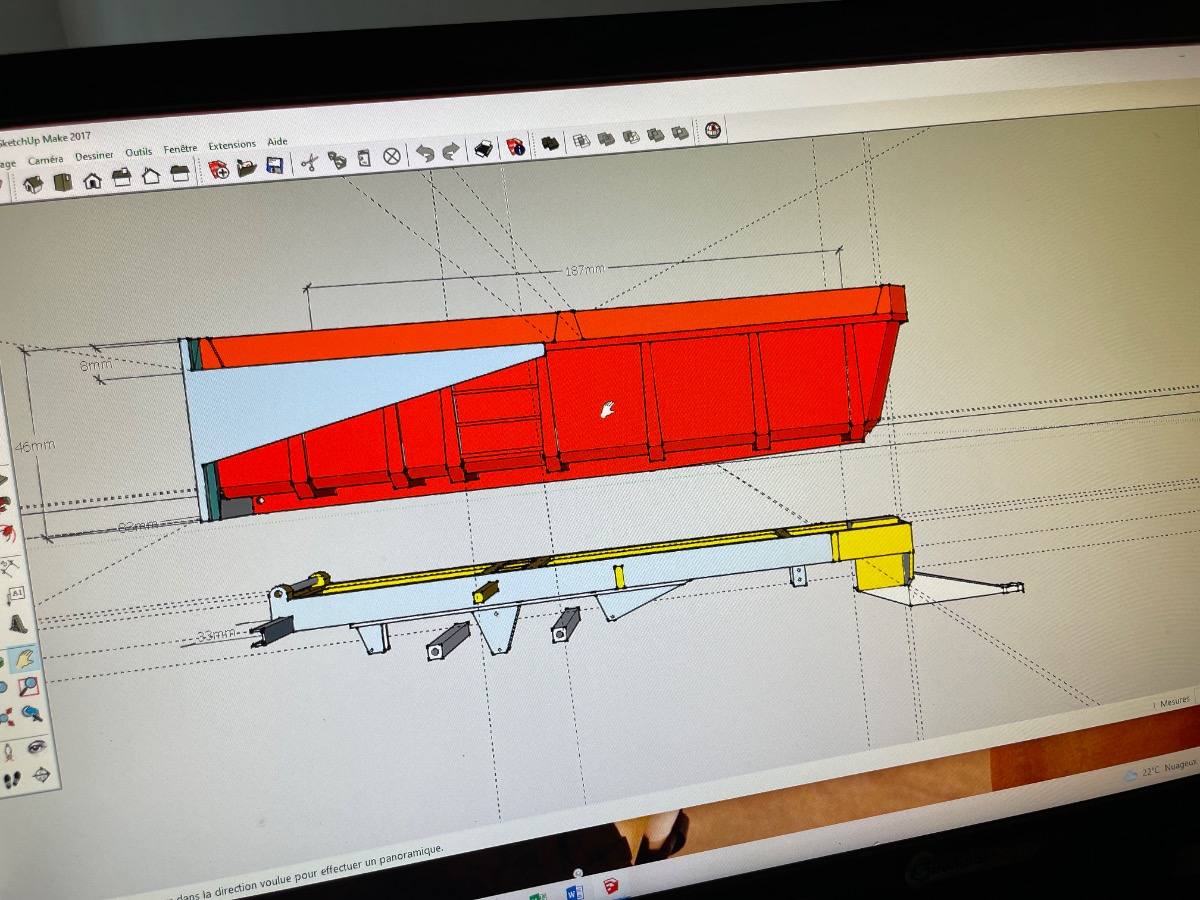1200x900 pixels.
Task: Click the scissors cut icon
Action: click(309, 162)
